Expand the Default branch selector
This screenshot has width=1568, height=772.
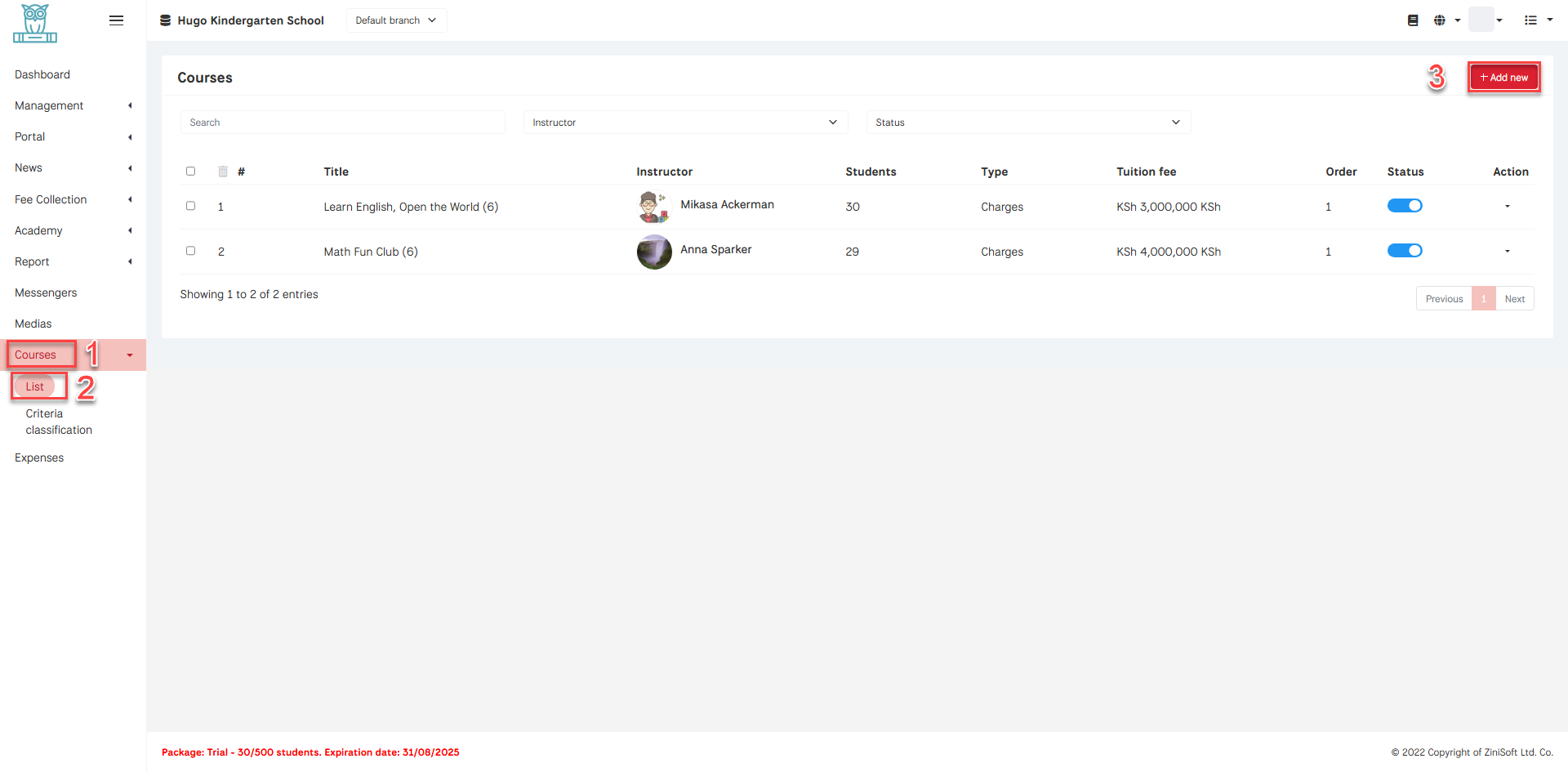click(x=396, y=20)
